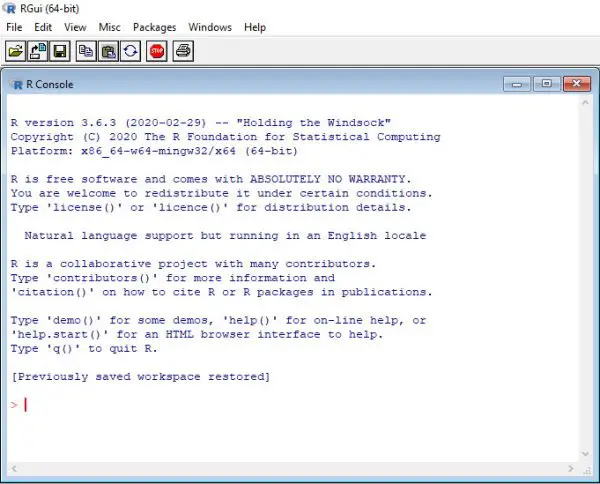
Task: Click the 'citation()' text in console
Action: [52, 292]
